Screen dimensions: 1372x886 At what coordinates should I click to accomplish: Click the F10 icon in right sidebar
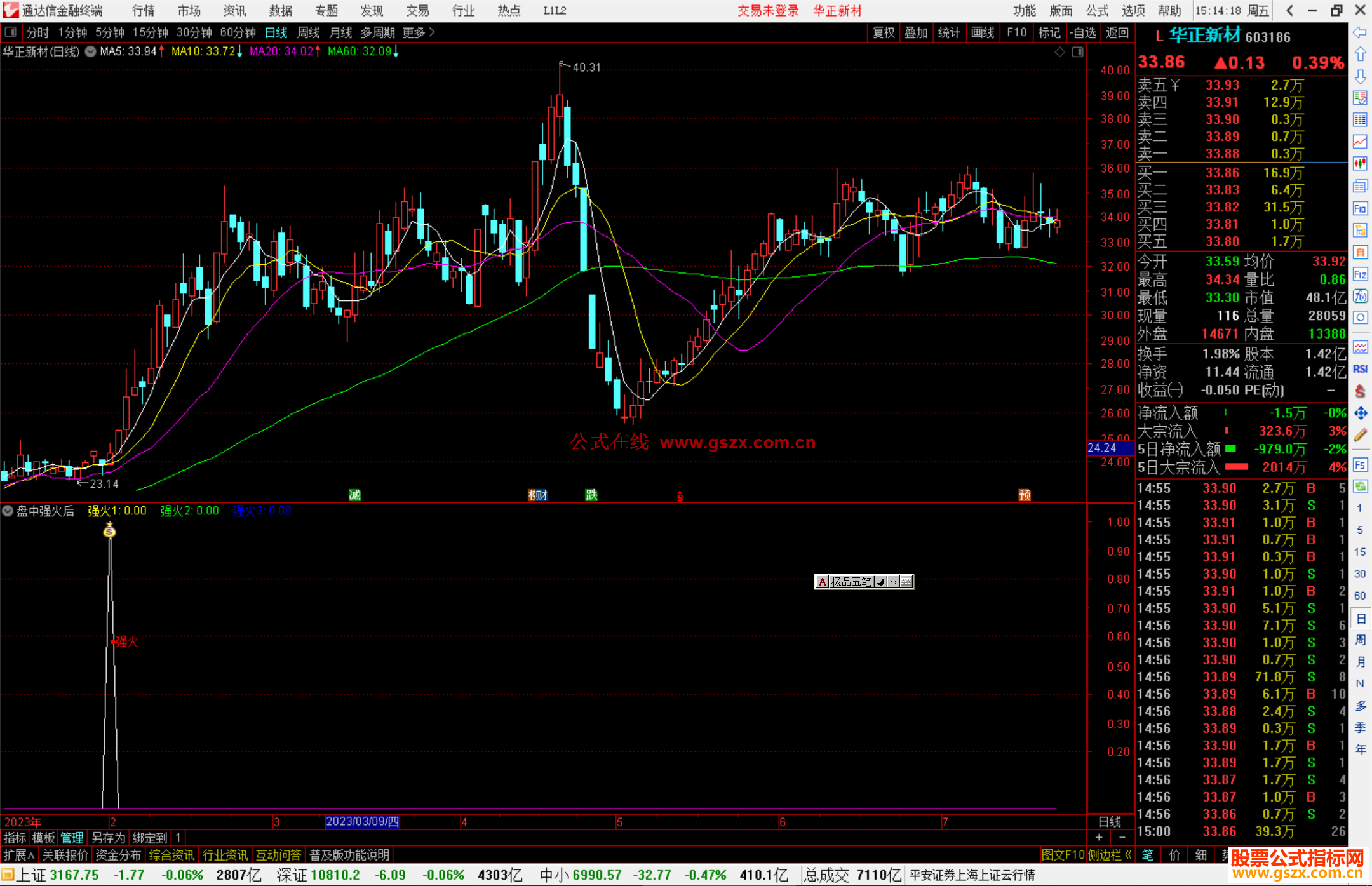1360,209
